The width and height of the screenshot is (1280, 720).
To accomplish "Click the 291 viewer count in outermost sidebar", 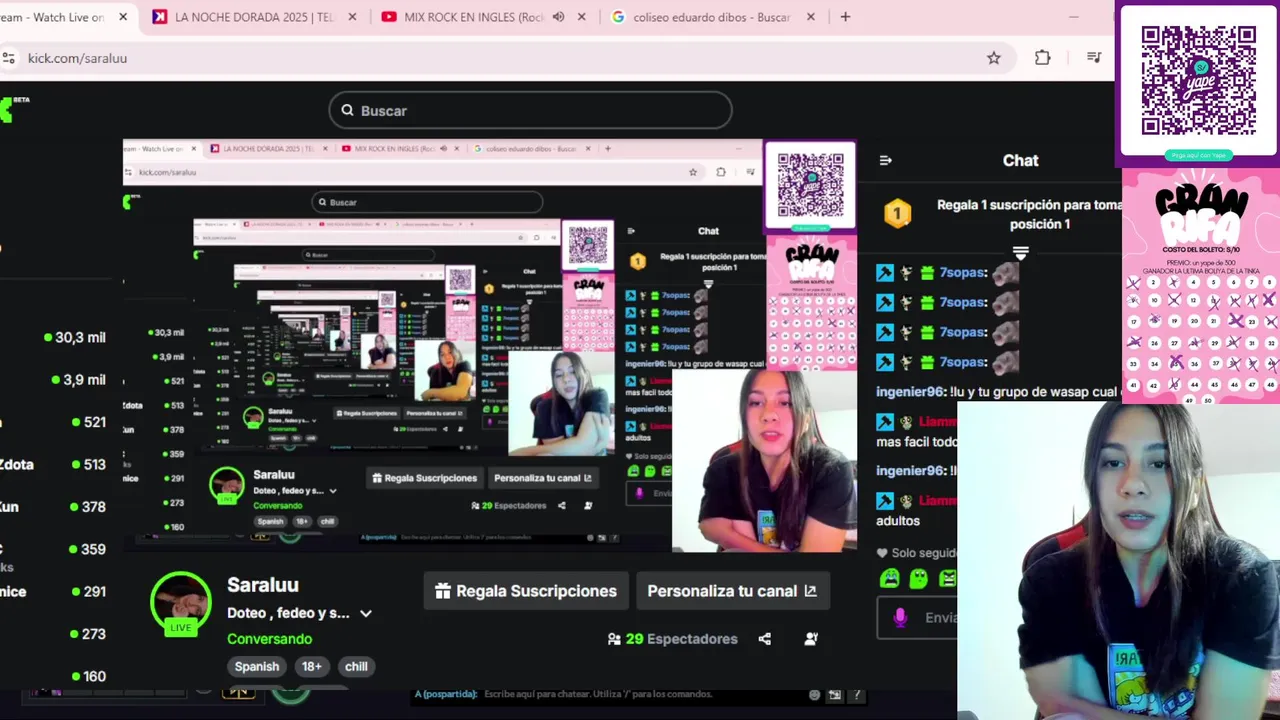I will pos(95,591).
